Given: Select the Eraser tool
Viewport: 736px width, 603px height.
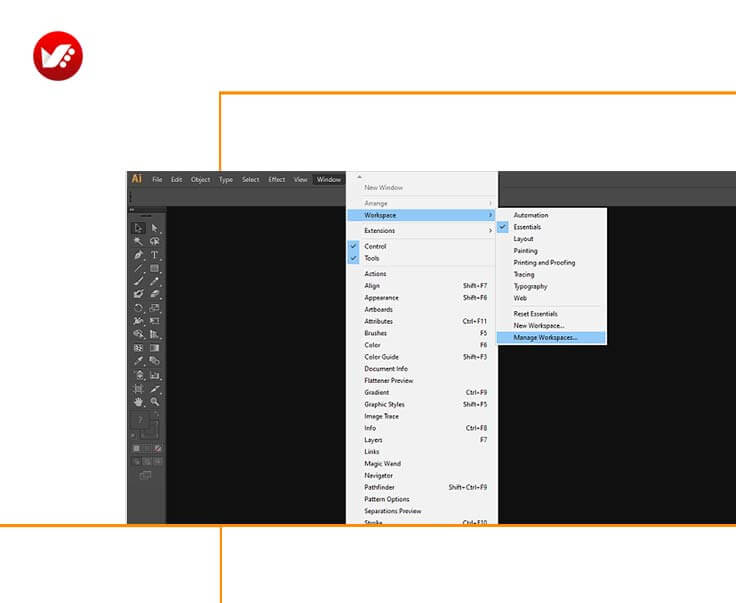Looking at the screenshot, I should (x=154, y=294).
